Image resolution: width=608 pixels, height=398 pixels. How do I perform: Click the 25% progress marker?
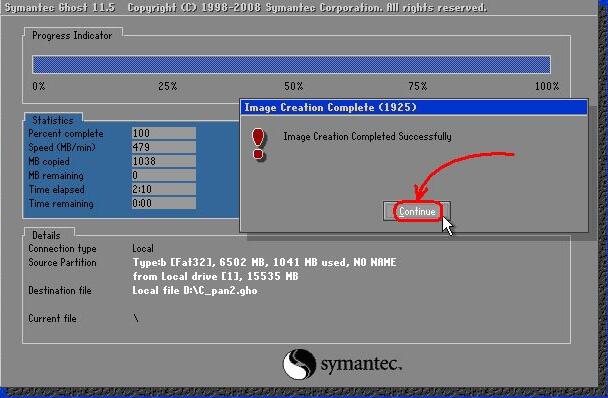tap(168, 86)
